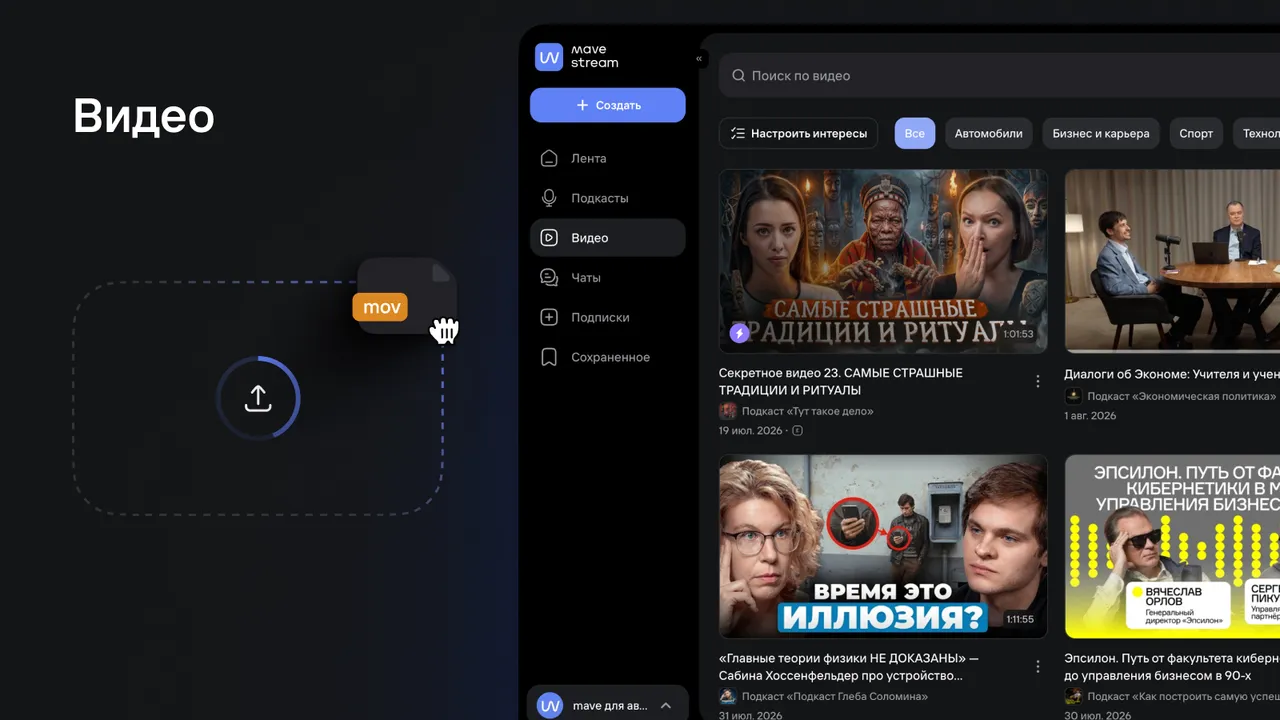Select the Видео menu item
1280x720 pixels.
[x=608, y=238]
